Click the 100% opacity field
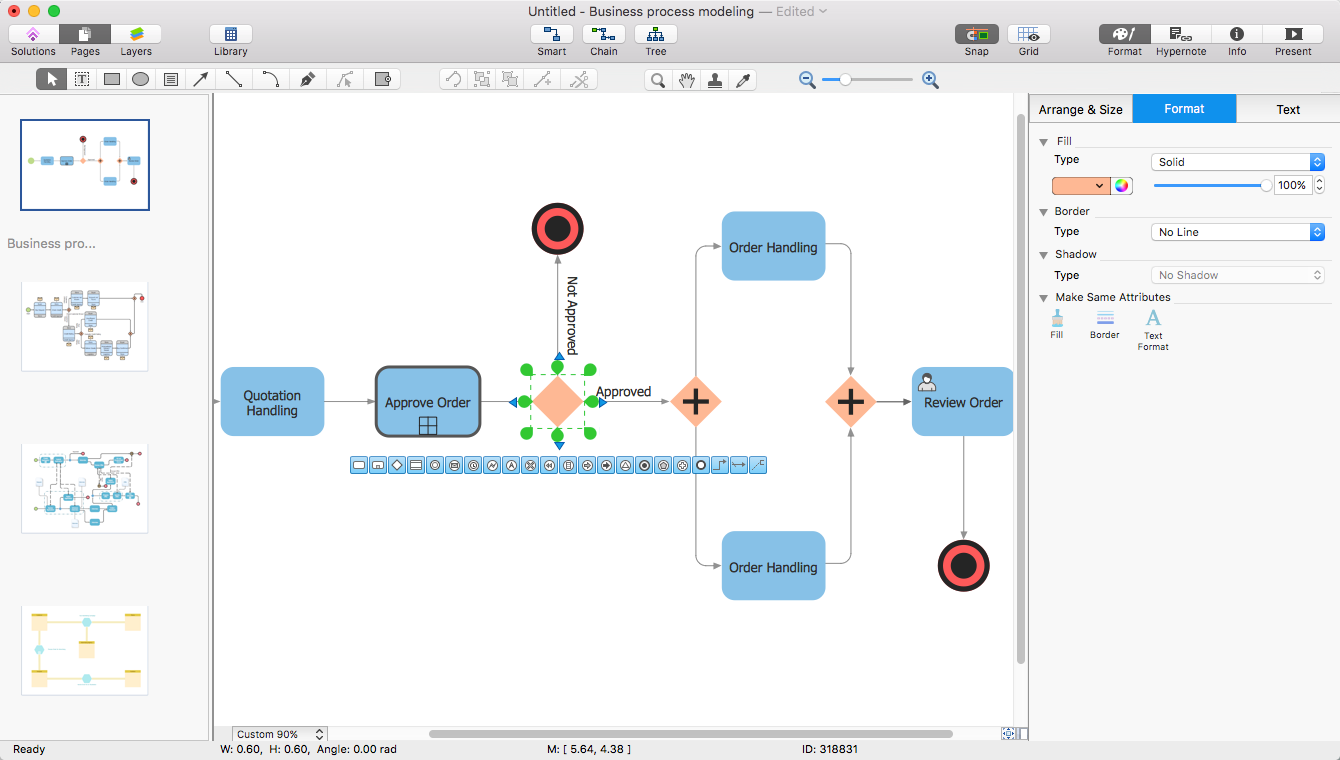 pyautogui.click(x=1292, y=185)
